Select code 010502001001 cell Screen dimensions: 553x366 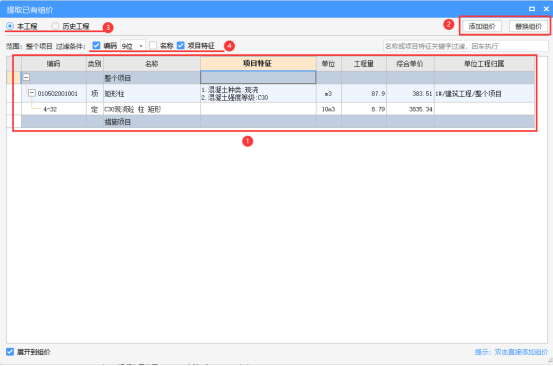[57, 93]
